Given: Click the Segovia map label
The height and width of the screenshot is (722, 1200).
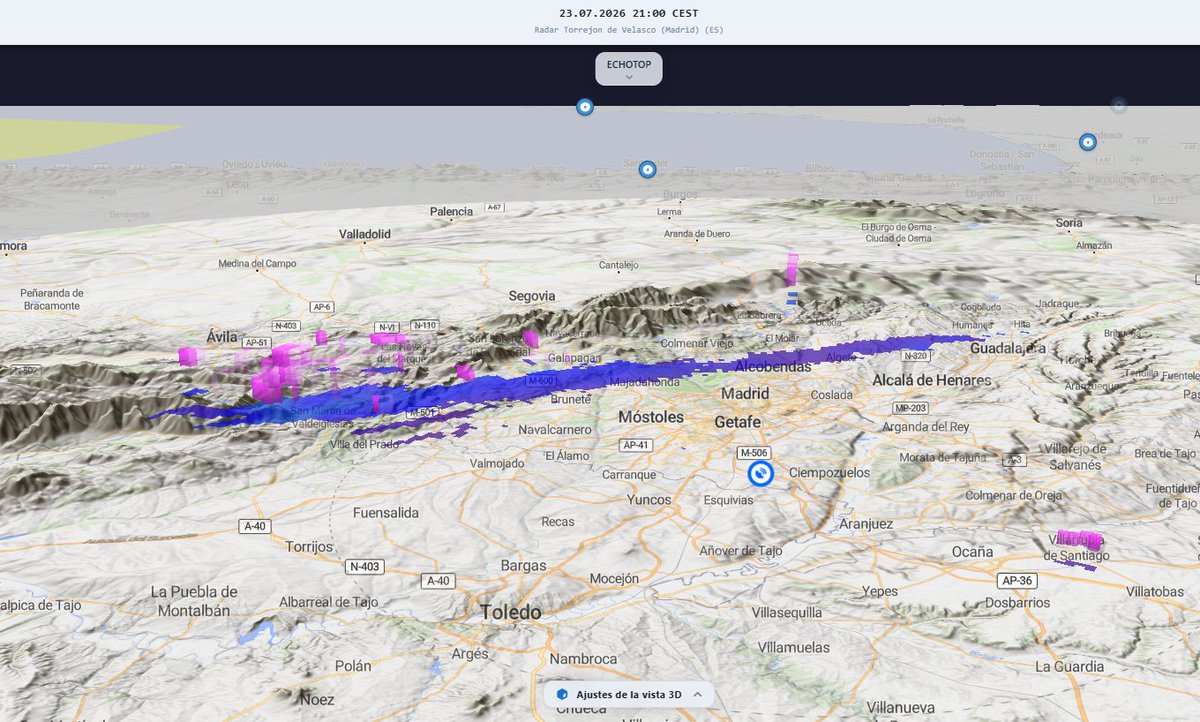Looking at the screenshot, I should [x=532, y=296].
